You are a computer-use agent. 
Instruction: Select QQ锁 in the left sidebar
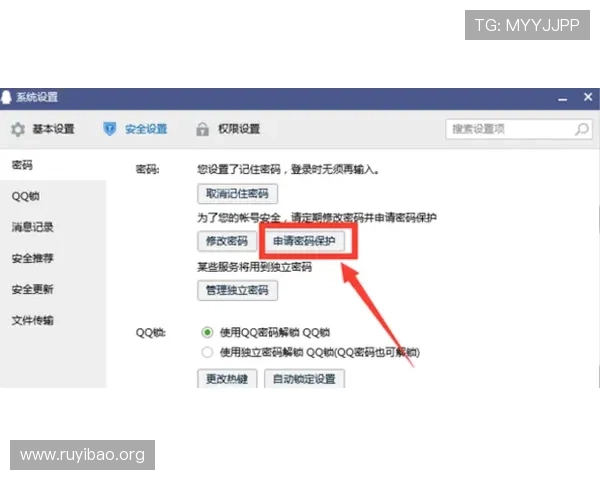[x=53, y=196]
